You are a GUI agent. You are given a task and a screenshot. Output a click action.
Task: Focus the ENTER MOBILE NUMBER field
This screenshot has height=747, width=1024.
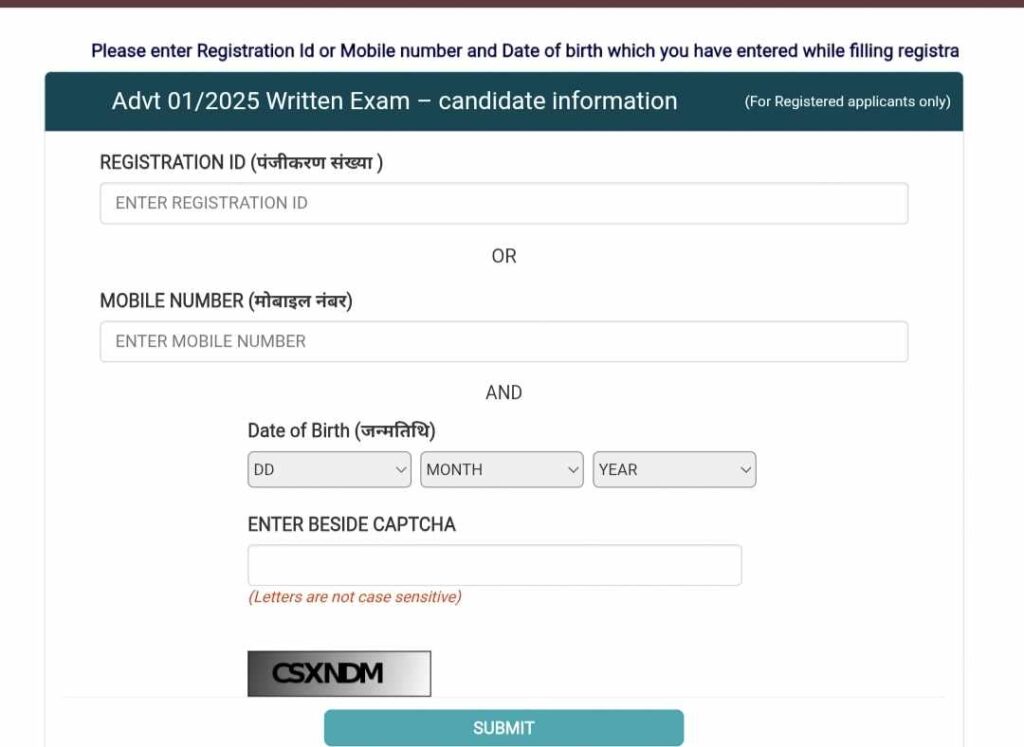click(504, 342)
